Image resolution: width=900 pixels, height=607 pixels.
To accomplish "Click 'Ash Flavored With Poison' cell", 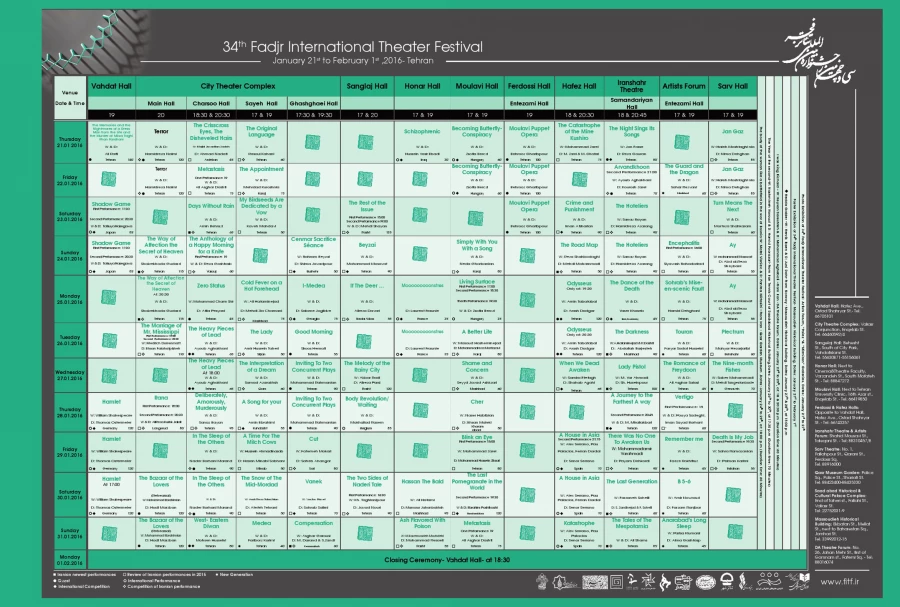I will click(x=422, y=533).
